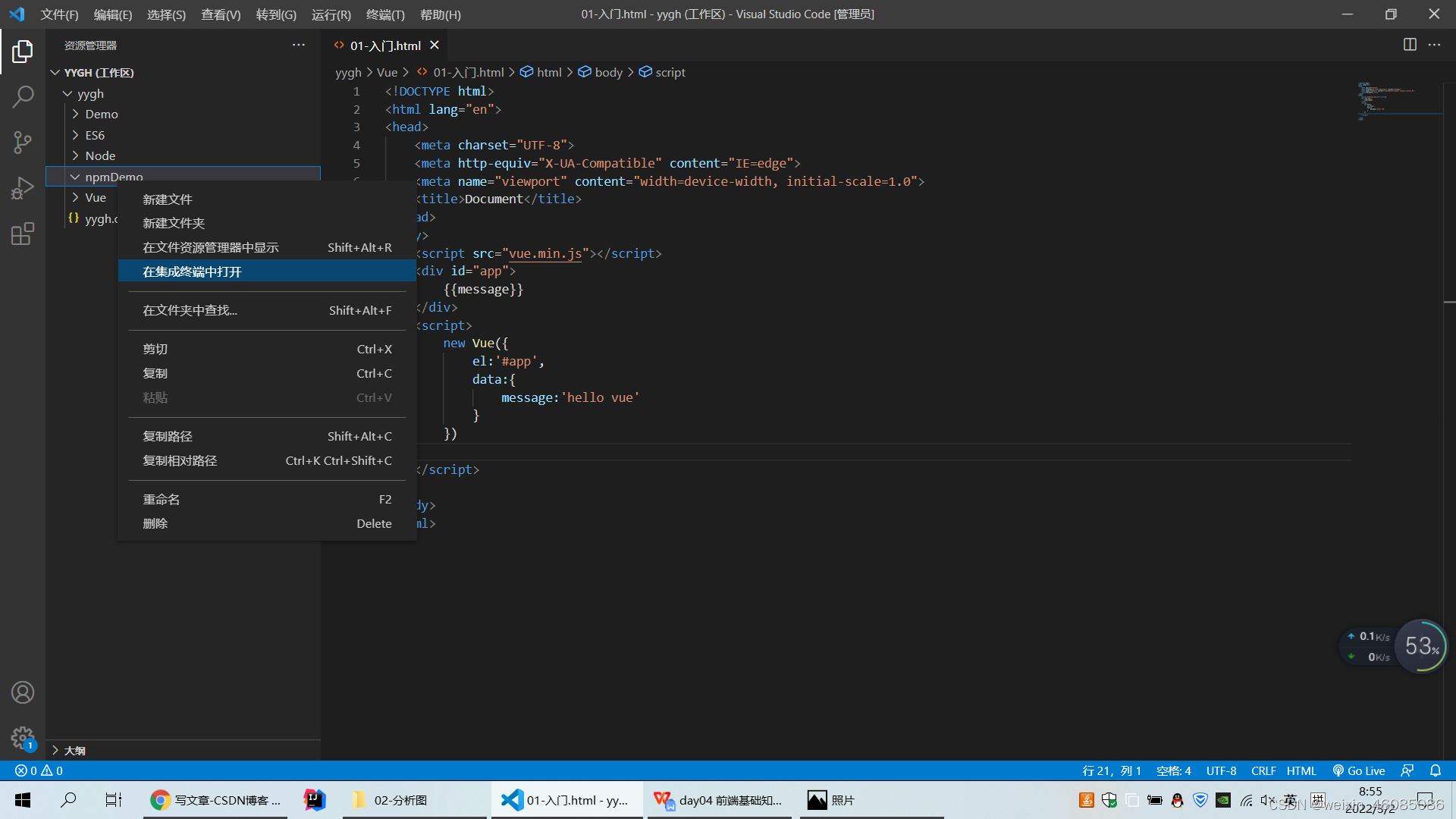The image size is (1456, 819).
Task: Open the Extensions view
Action: (23, 234)
